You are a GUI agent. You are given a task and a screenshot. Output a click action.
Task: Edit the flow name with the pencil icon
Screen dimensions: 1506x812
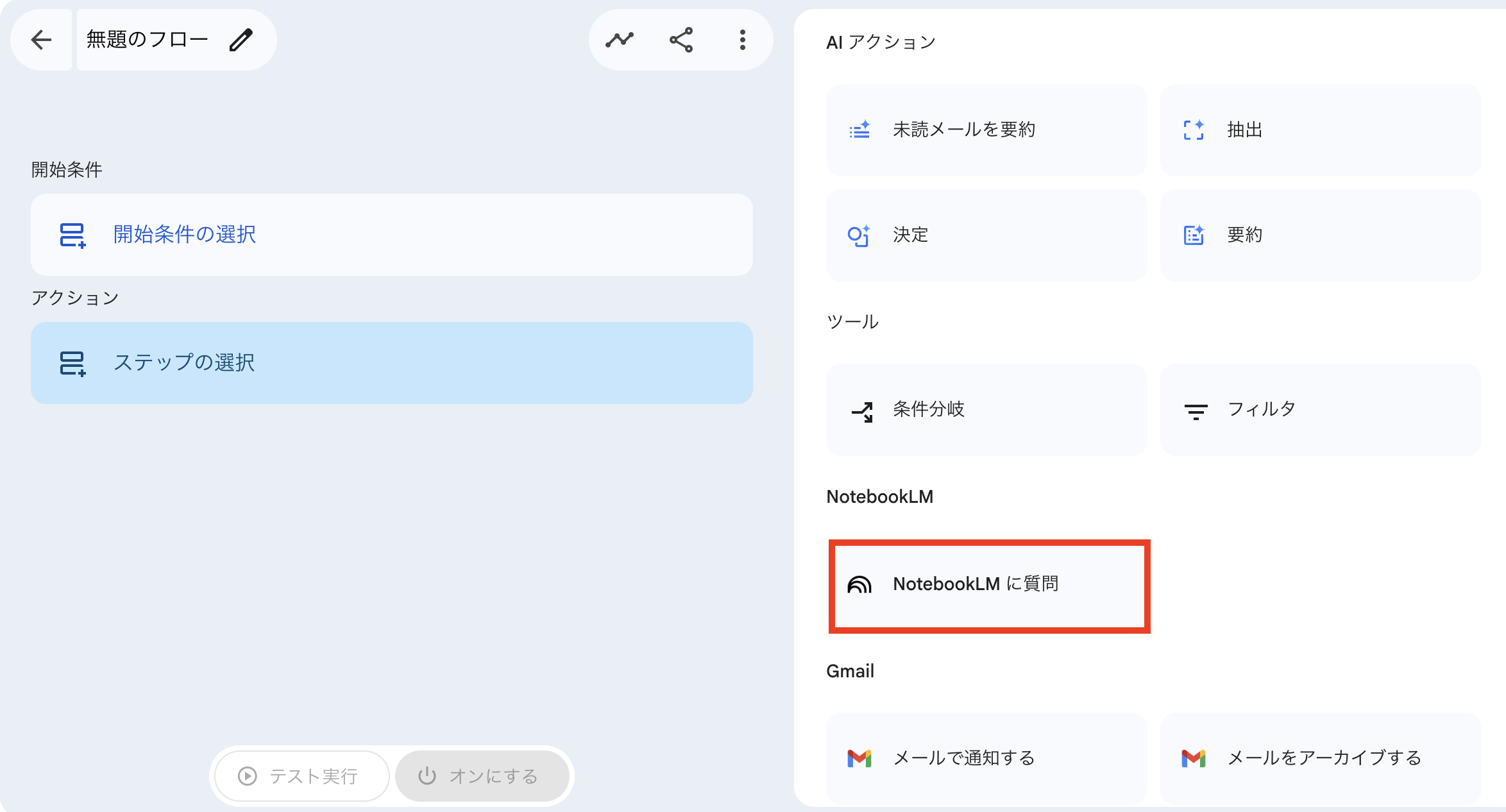coord(241,40)
